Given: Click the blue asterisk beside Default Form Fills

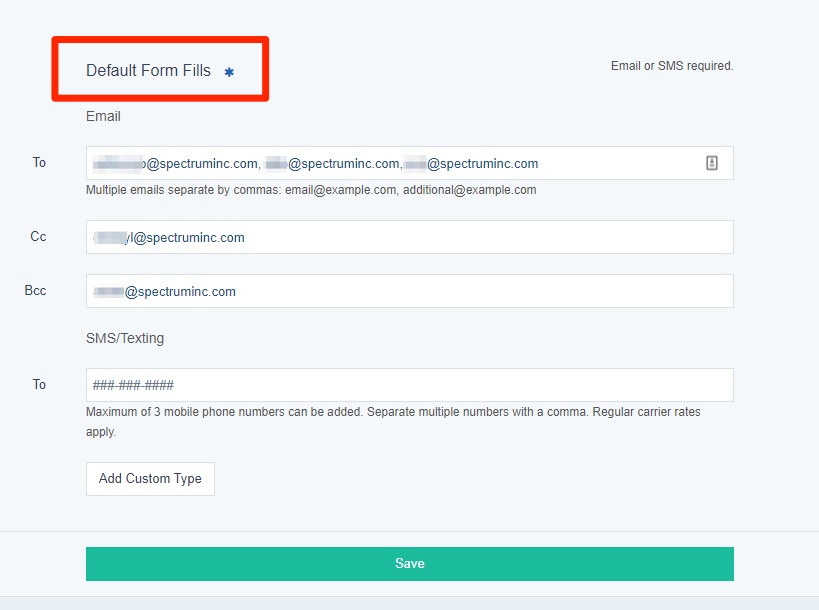Looking at the screenshot, I should [x=229, y=72].
